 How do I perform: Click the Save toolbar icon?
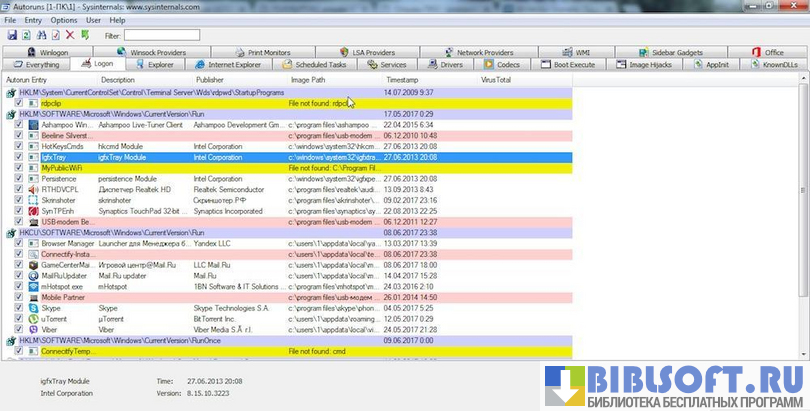[11, 35]
